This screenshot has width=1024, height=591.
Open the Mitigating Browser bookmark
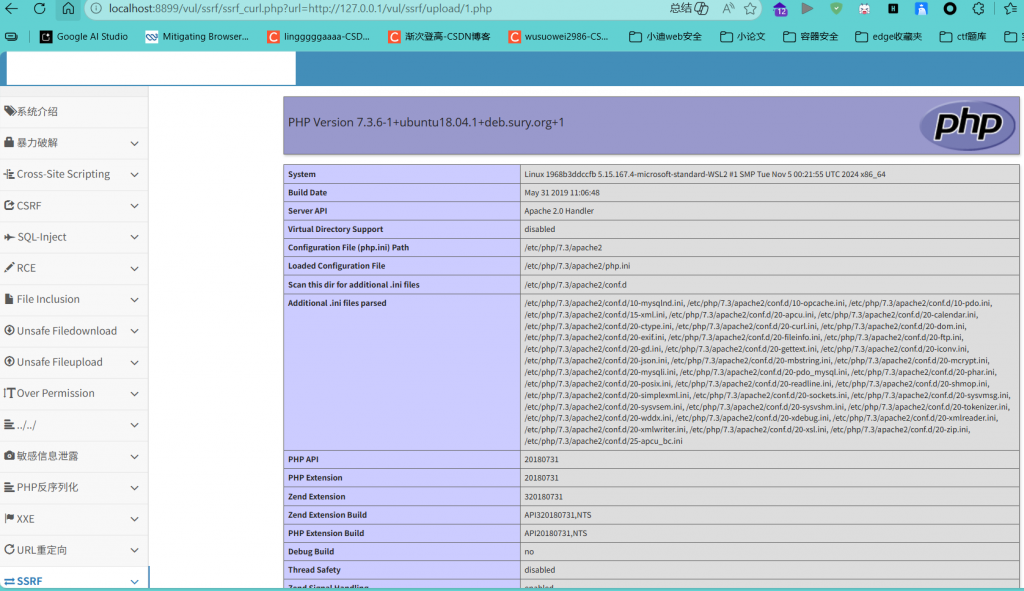tap(198, 37)
